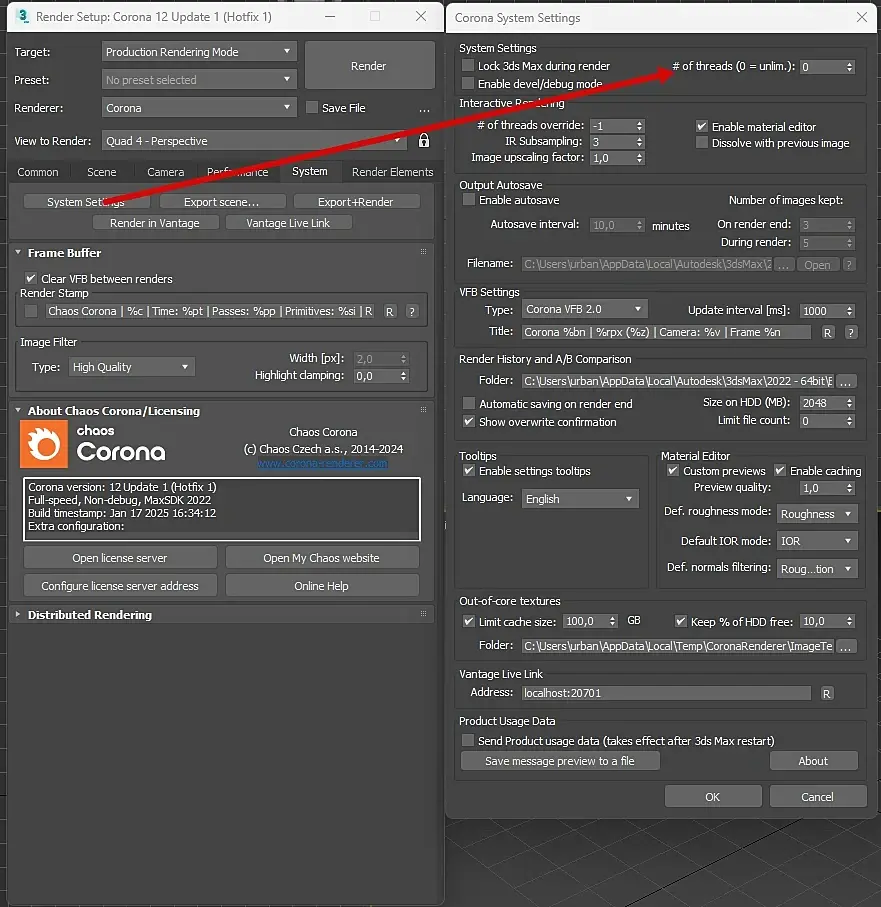The height and width of the screenshot is (907, 881).
Task: Click the Chaos Corona logo icon
Action: (44, 444)
